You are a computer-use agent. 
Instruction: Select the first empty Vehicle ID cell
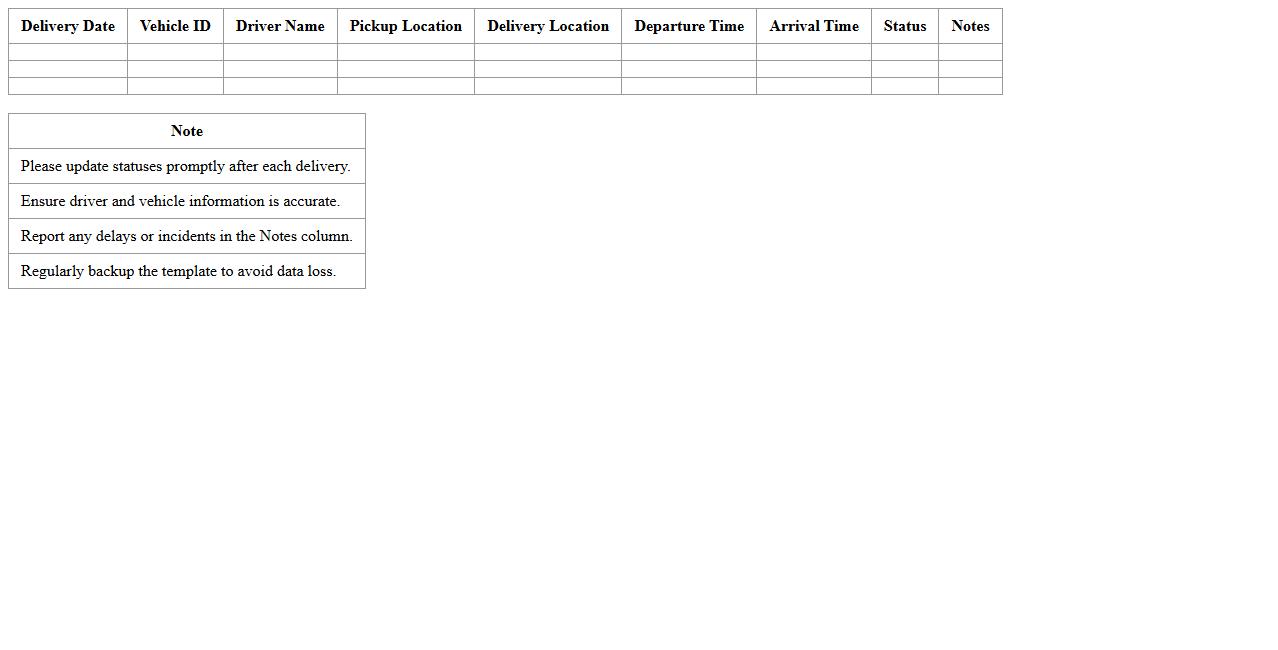175,53
